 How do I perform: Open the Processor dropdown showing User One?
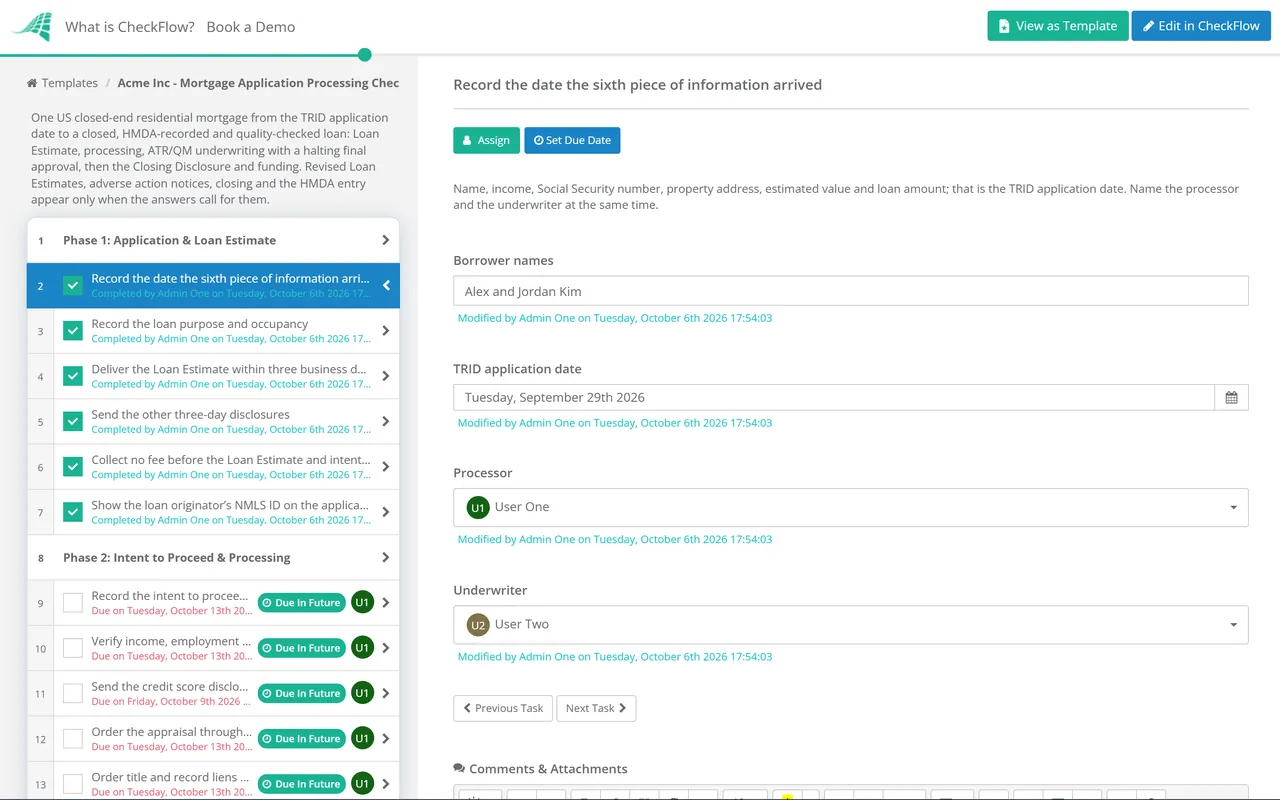[851, 507]
